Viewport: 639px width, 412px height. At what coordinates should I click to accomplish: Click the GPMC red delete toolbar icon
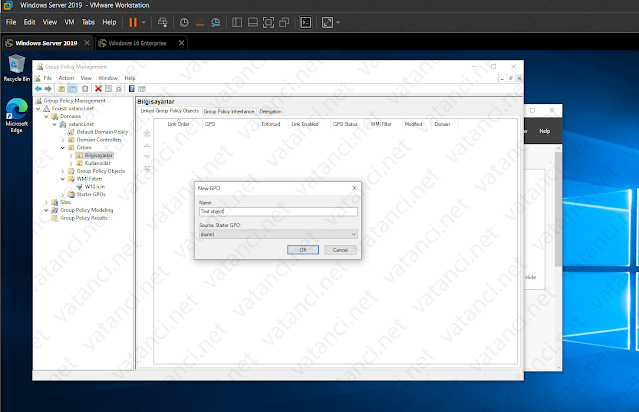(x=97, y=88)
